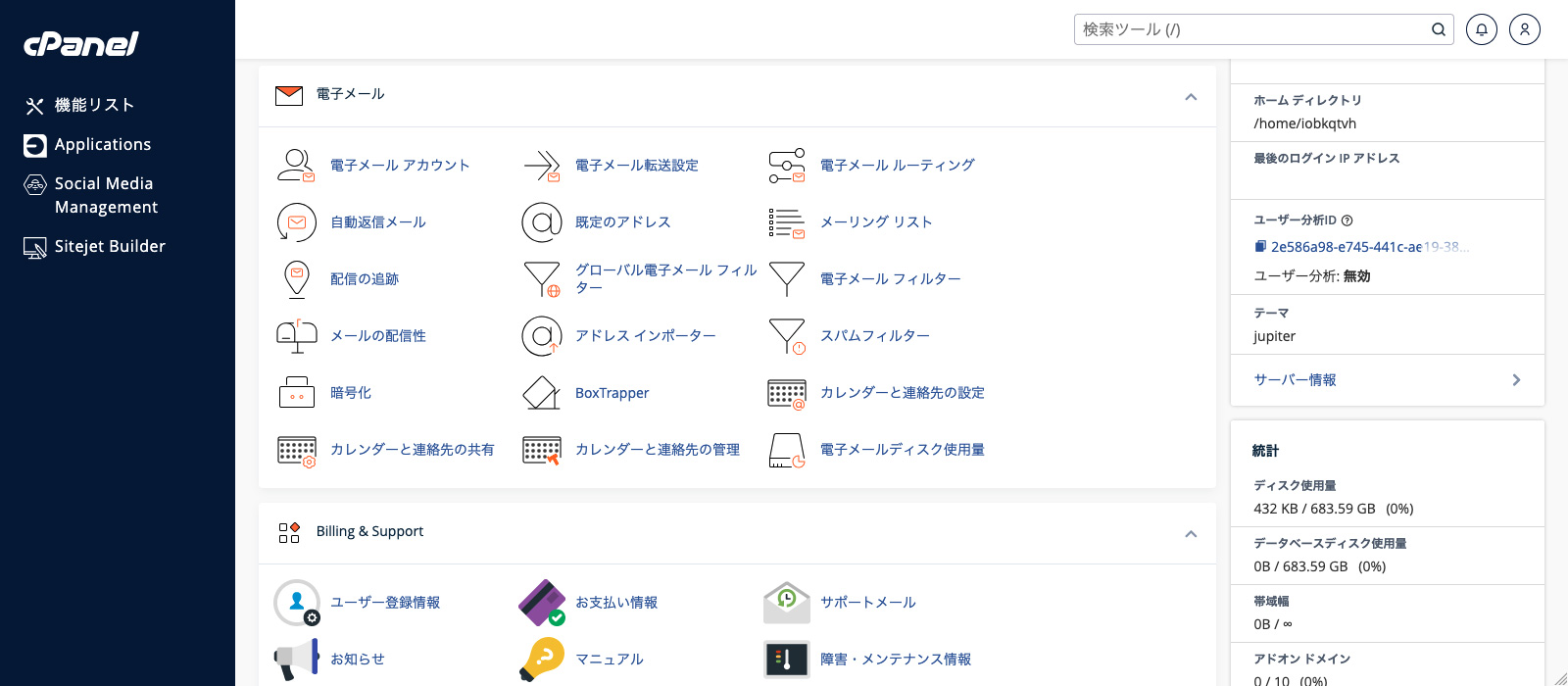The height and width of the screenshot is (686, 1568).
Task: Click help icon beside ユーザー分析ID
Action: pyautogui.click(x=1347, y=220)
